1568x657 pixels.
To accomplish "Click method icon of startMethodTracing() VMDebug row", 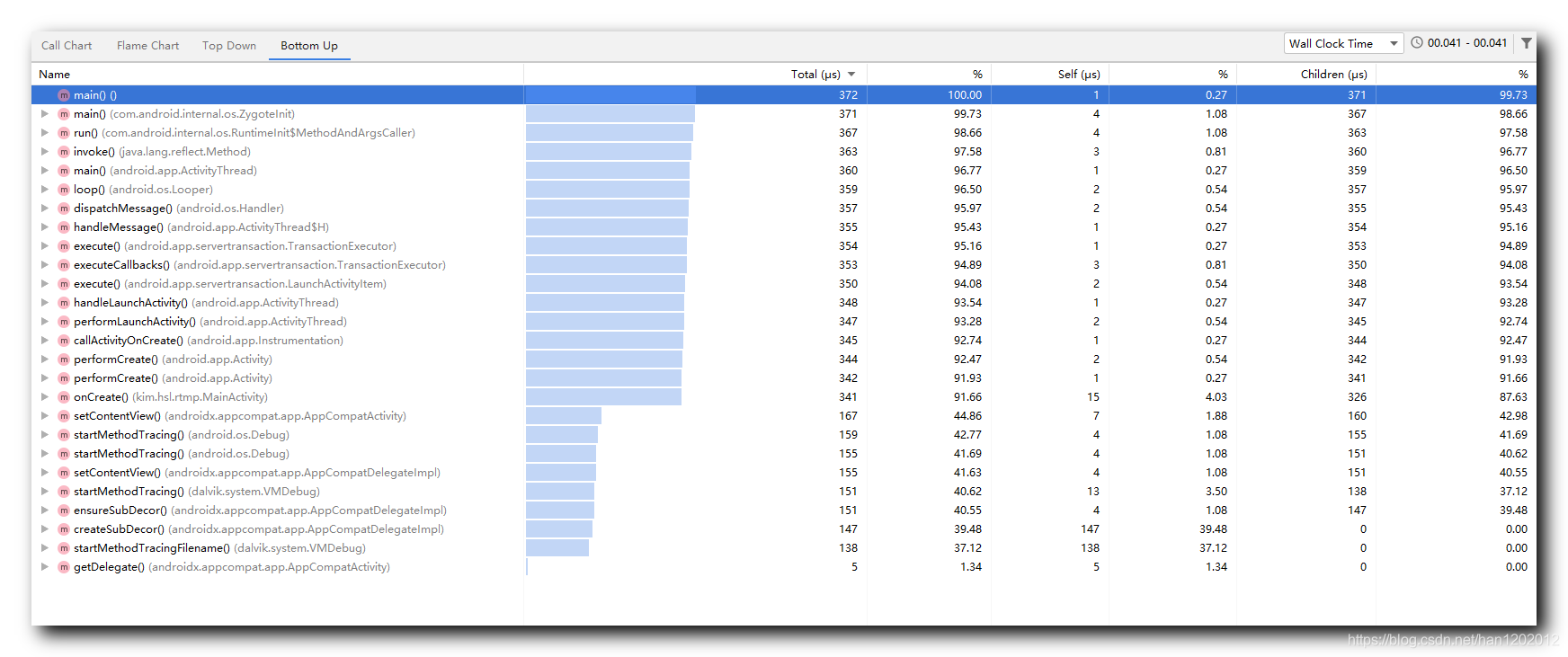I will coord(64,492).
